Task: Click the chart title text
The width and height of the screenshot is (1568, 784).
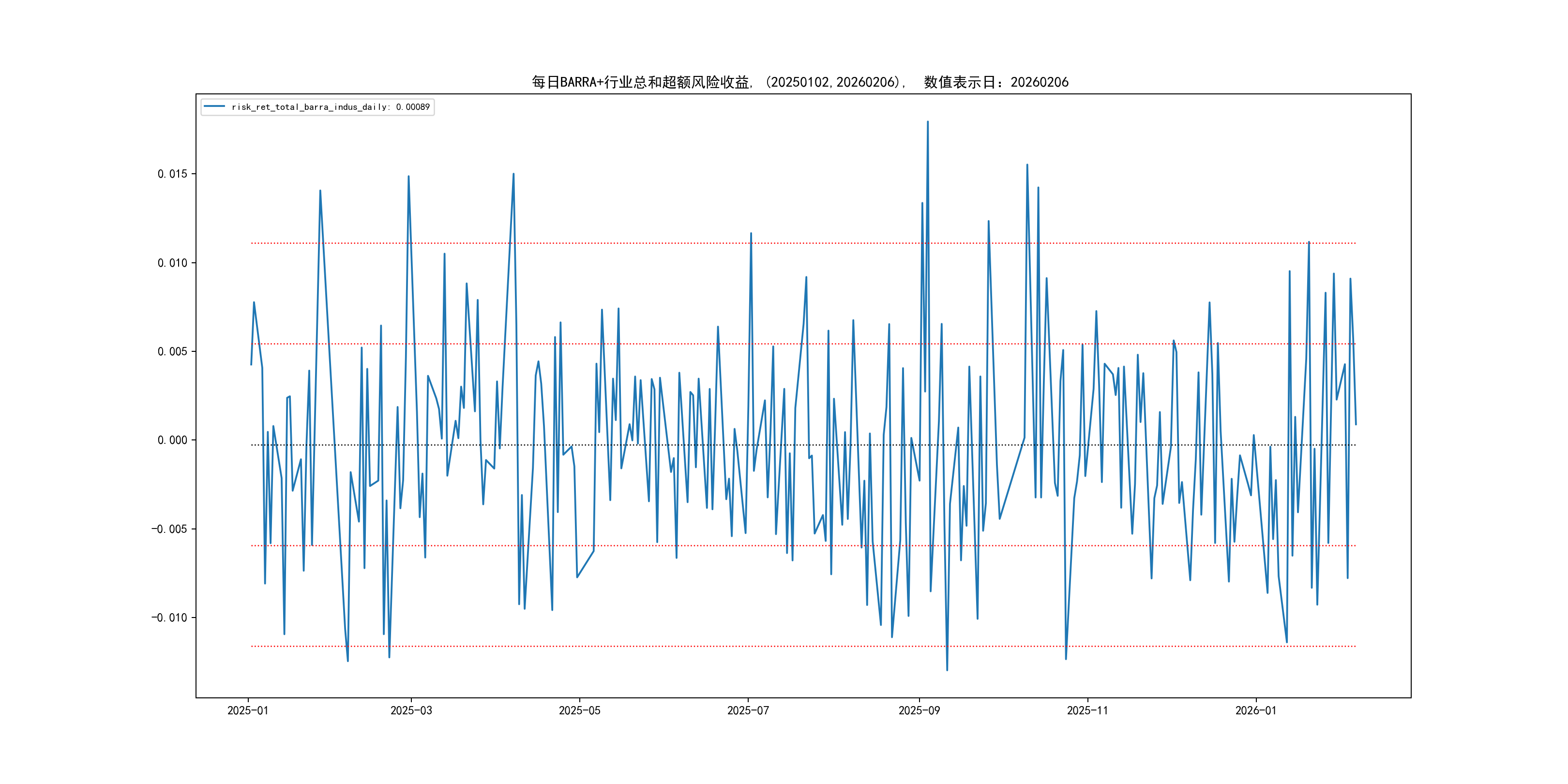Action: [800, 82]
